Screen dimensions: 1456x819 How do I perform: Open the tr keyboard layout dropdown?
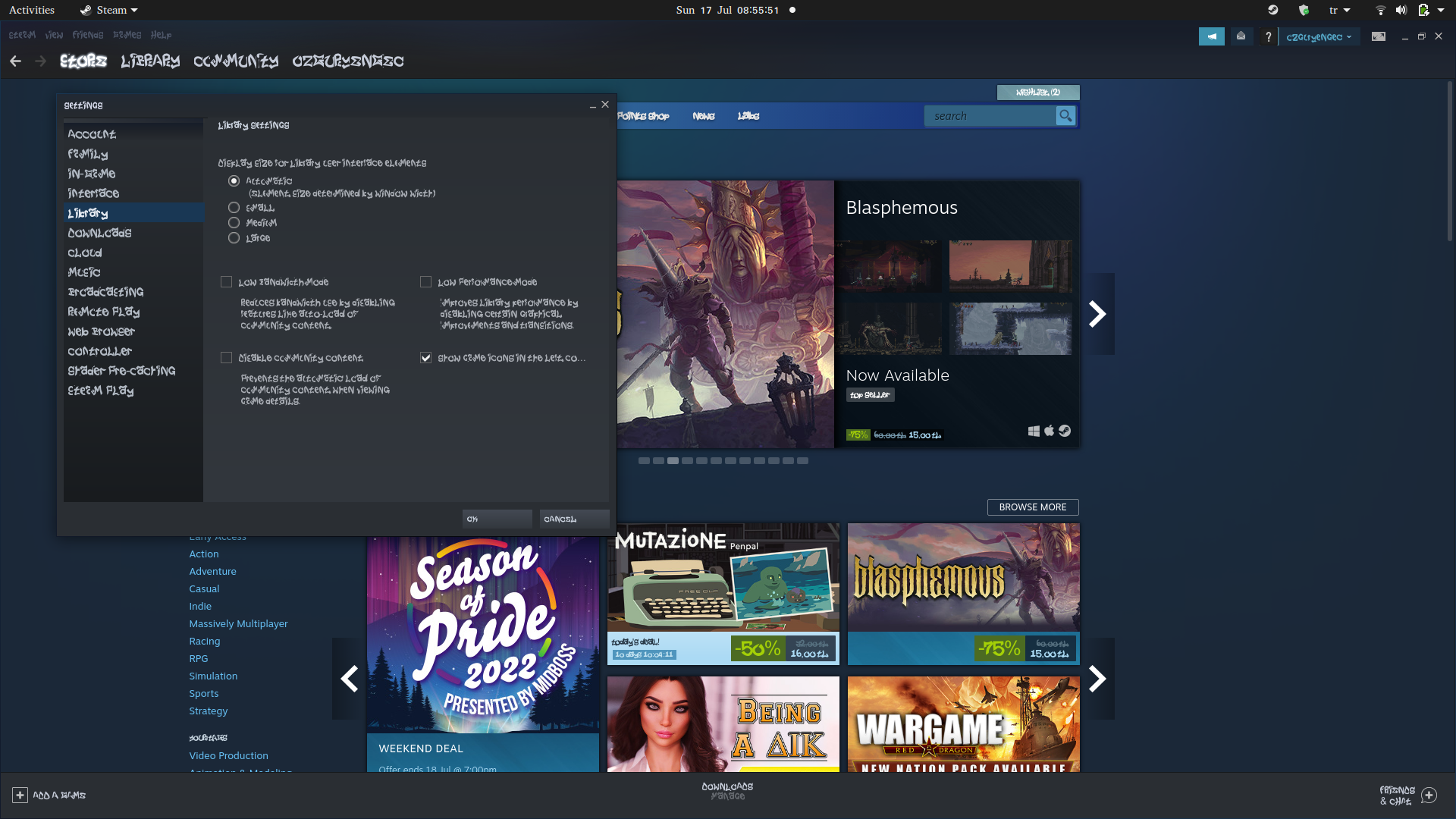coord(1340,10)
